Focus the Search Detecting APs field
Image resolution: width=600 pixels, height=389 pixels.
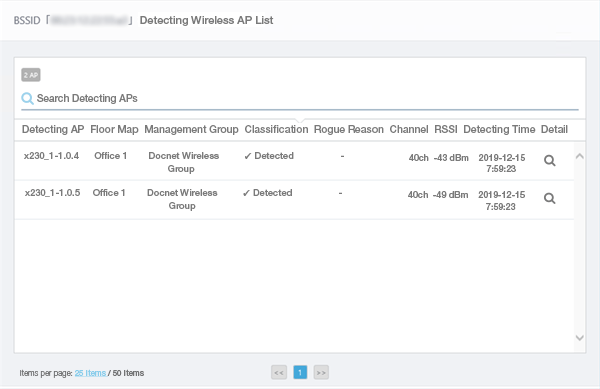(300, 99)
